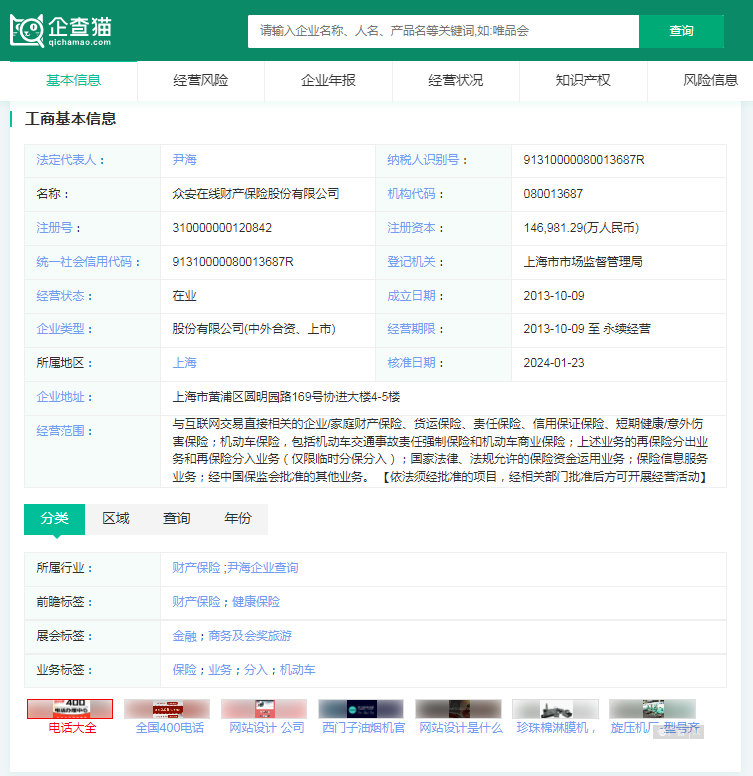Click the 西门子油烟机官 ad thumbnail
753x776 pixels.
pos(361,709)
